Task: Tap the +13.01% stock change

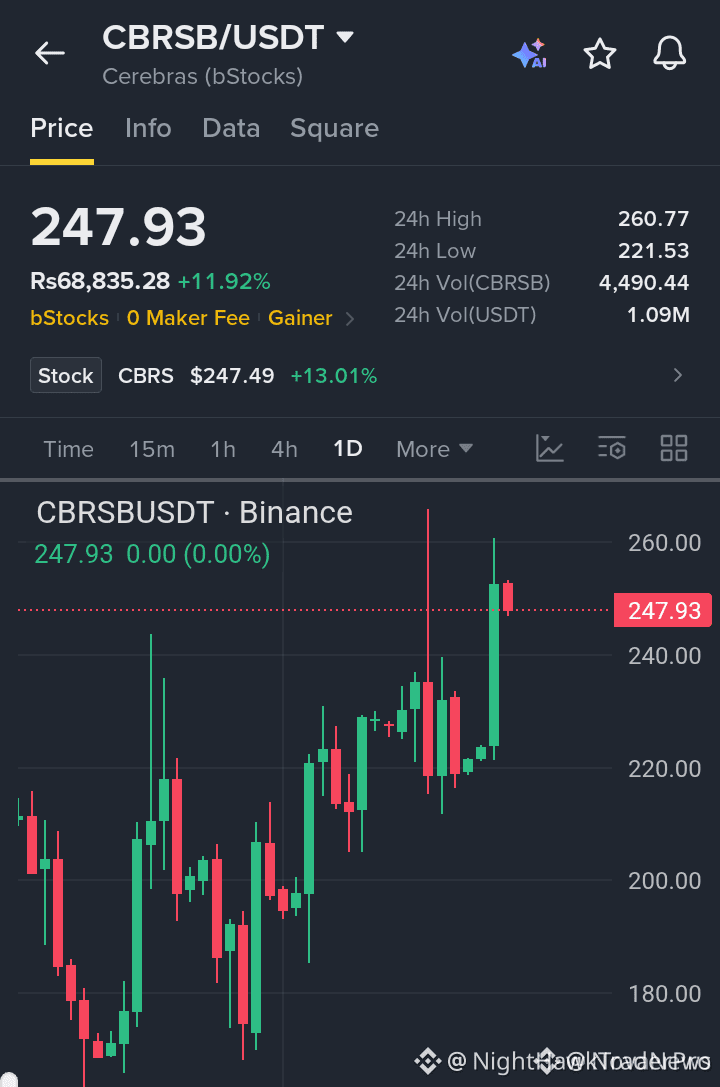Action: point(334,376)
